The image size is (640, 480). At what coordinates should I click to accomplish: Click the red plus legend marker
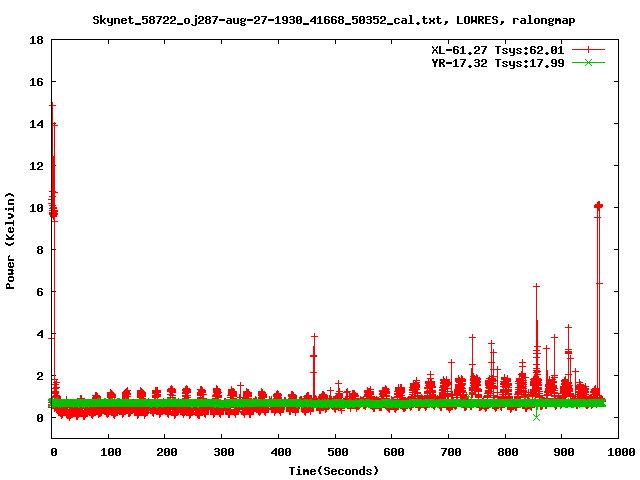[x=588, y=50]
